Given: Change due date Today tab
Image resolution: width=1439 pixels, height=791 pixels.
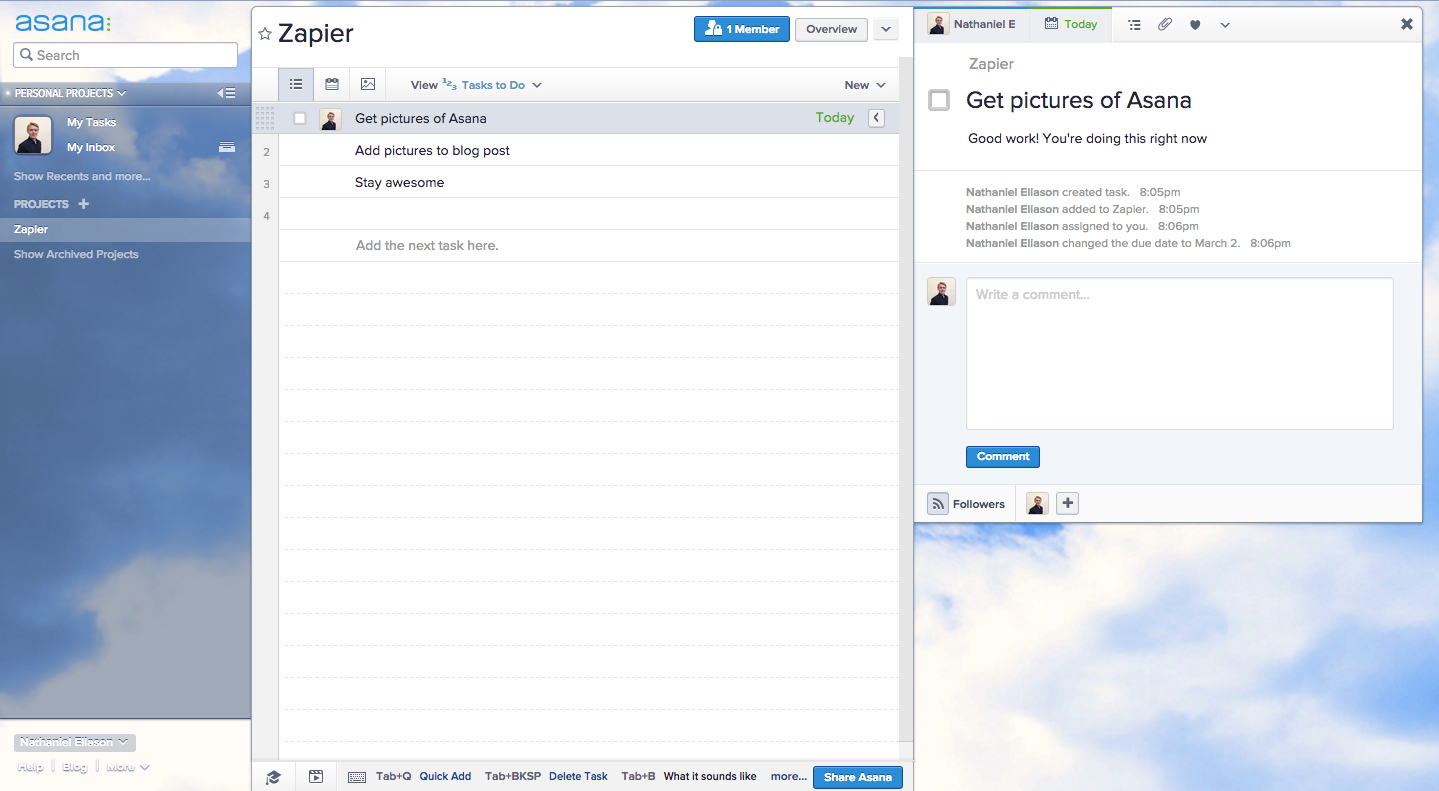Looking at the screenshot, I should point(1071,24).
